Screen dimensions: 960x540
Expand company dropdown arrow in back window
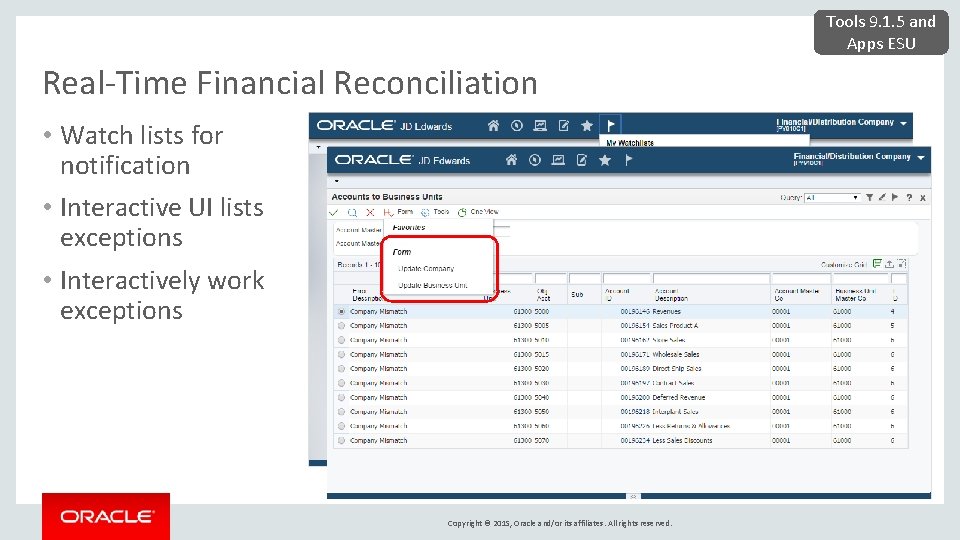903,124
